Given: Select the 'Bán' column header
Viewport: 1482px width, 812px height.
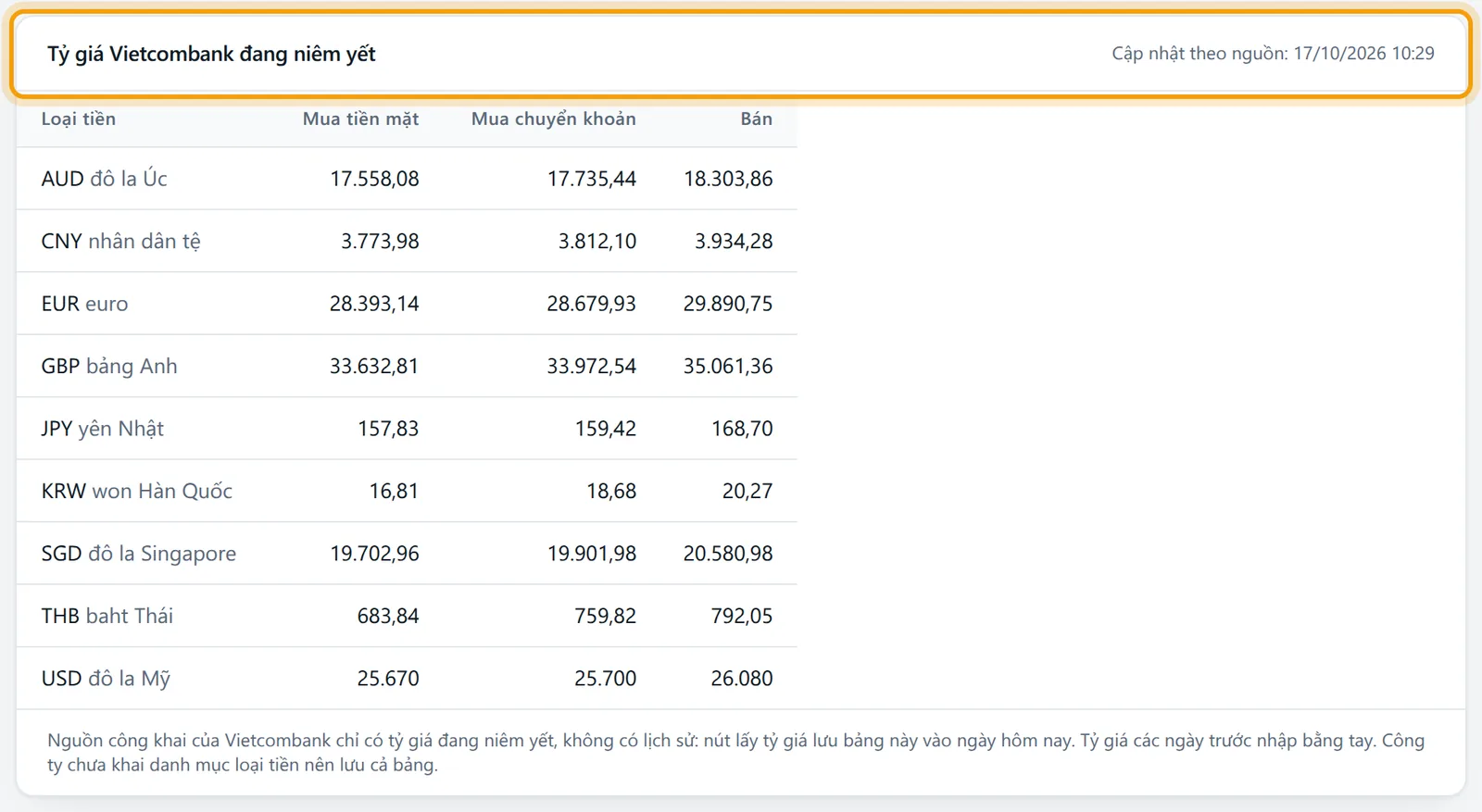Looking at the screenshot, I should coord(756,119).
